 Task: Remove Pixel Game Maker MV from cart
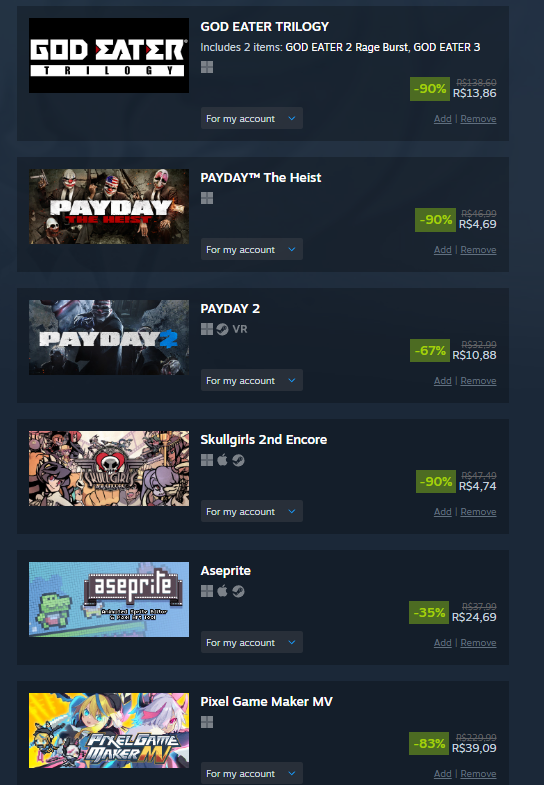[478, 773]
